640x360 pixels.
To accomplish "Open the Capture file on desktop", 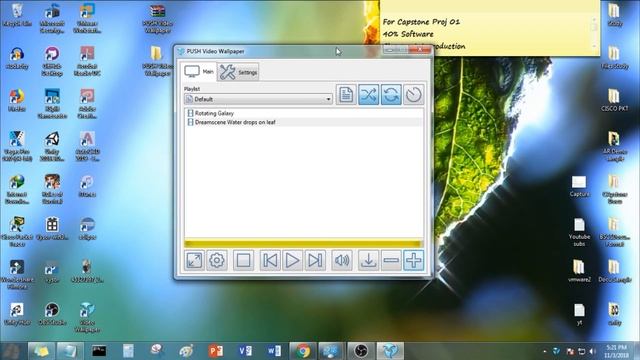I will [x=579, y=186].
